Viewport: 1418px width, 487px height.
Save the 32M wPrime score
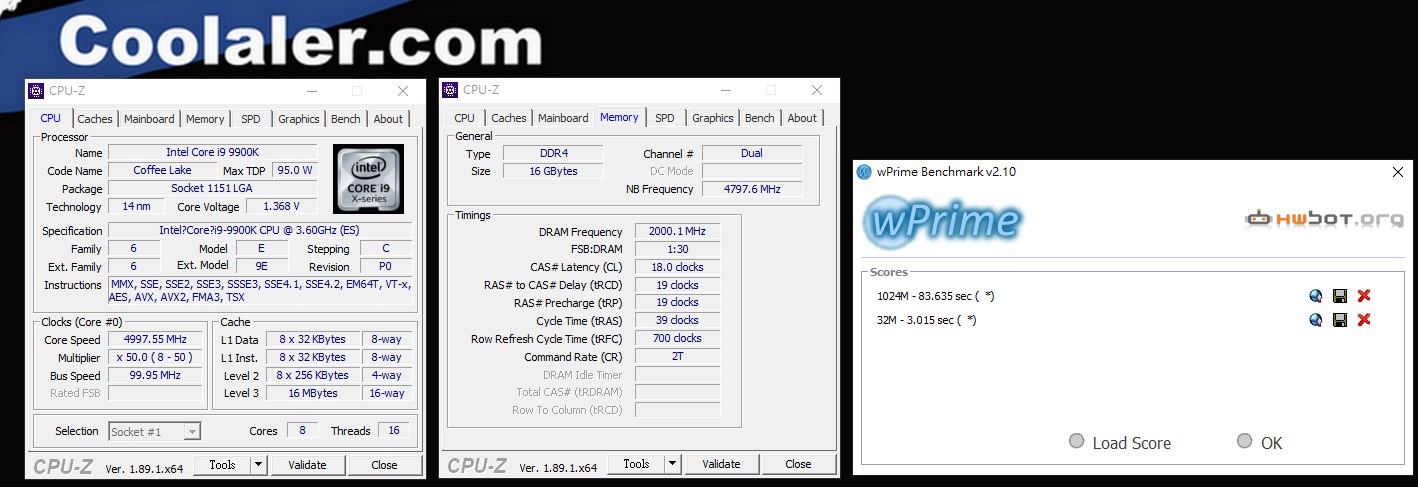click(1340, 320)
